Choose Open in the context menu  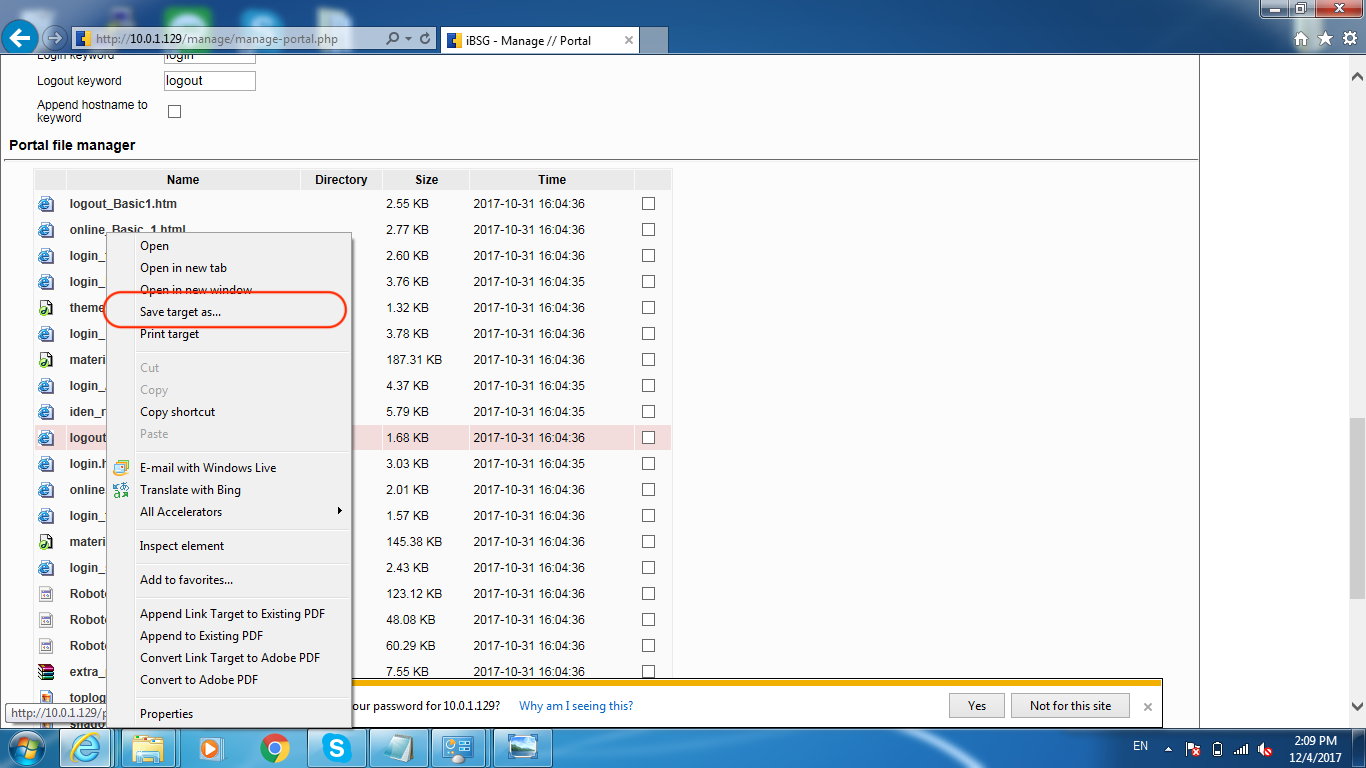[154, 246]
